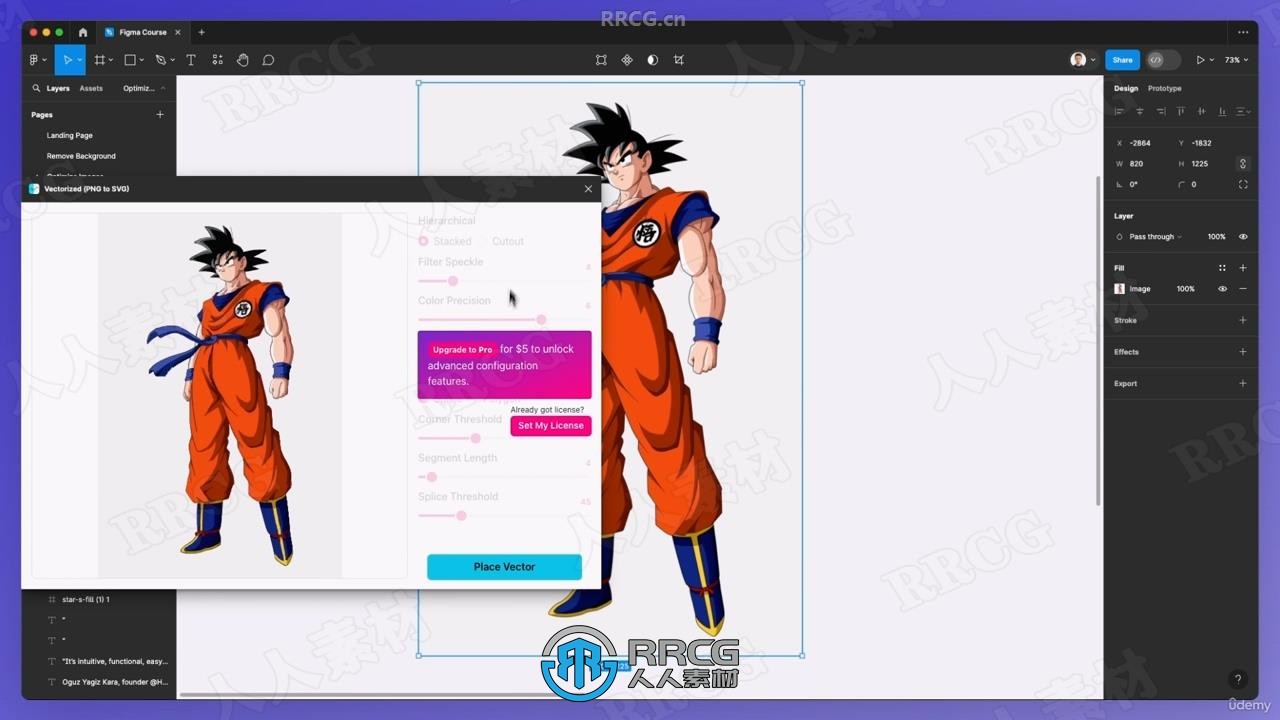Select the Cutout radio option

point(483,241)
